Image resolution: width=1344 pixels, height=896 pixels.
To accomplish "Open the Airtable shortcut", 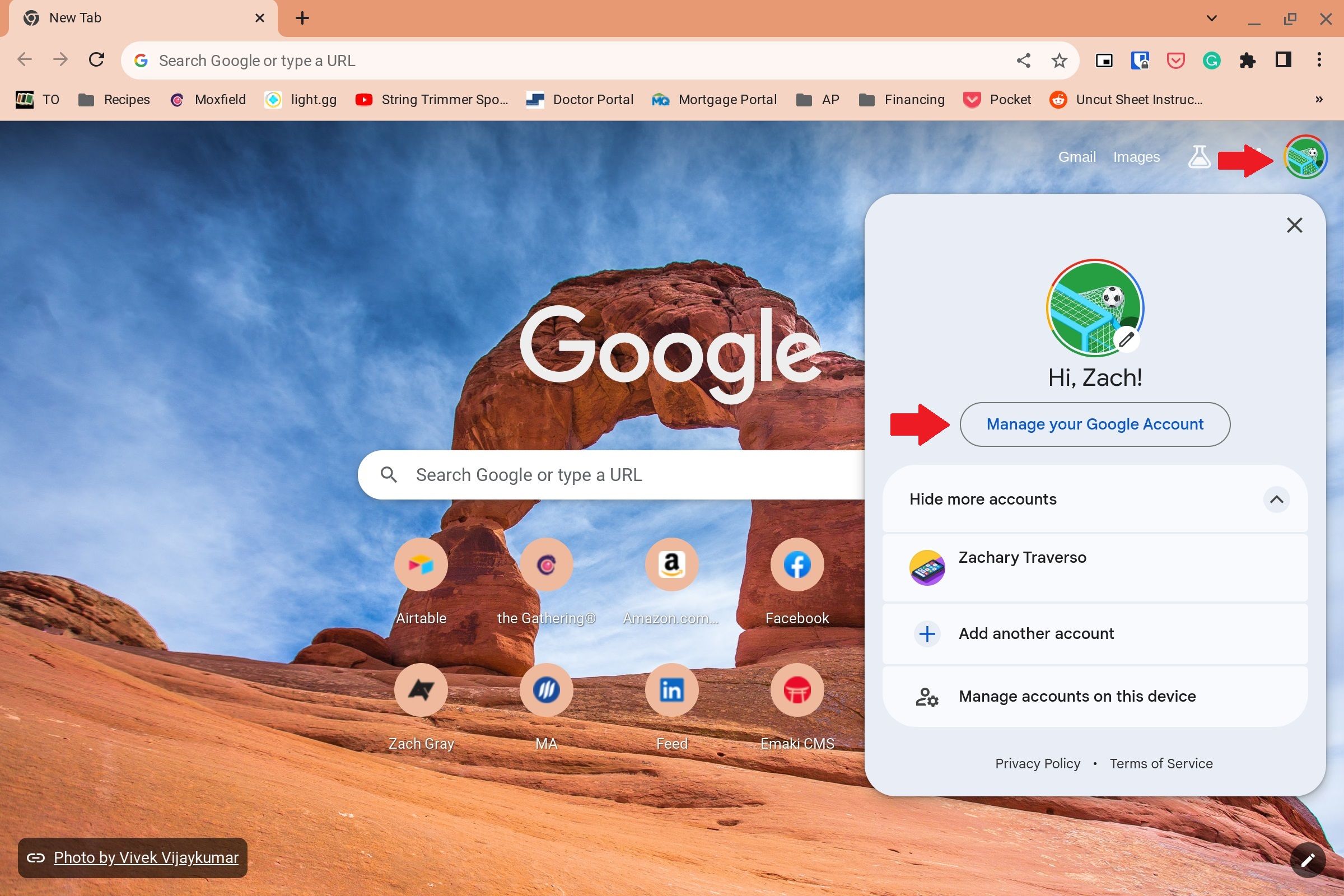I will 421,564.
